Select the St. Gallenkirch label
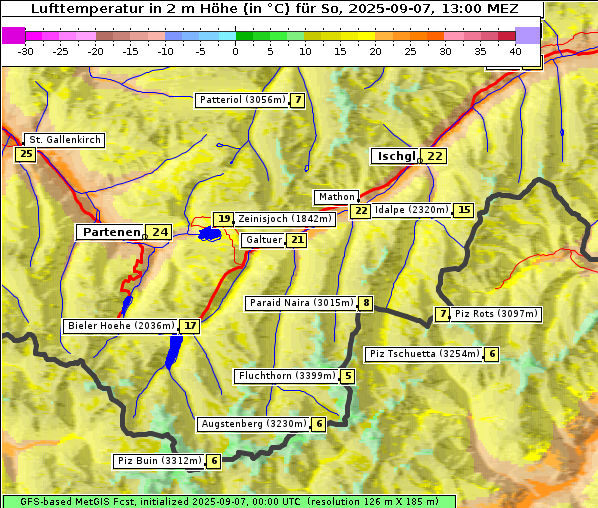 click(64, 140)
